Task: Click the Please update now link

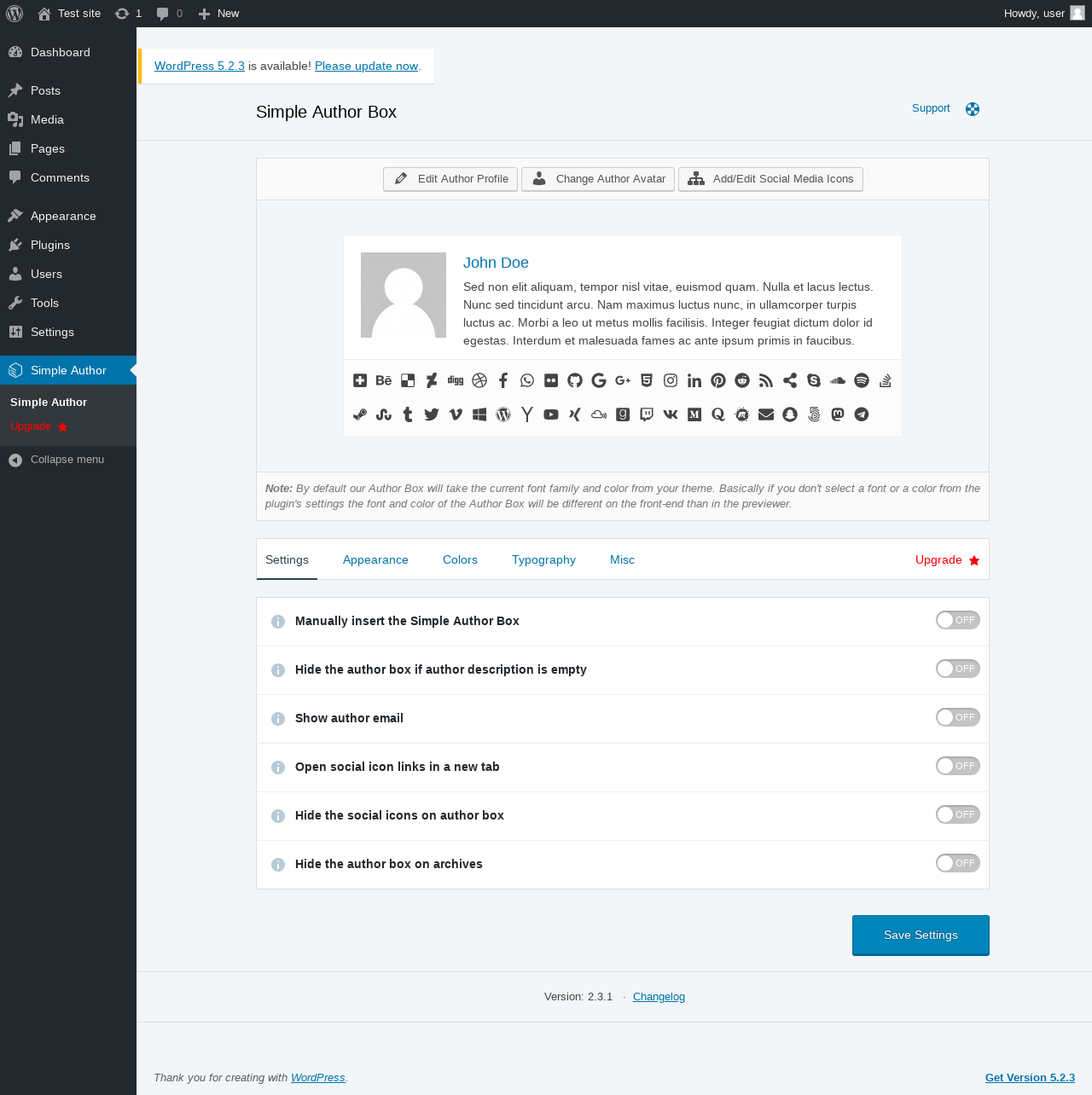Action: 366,66
